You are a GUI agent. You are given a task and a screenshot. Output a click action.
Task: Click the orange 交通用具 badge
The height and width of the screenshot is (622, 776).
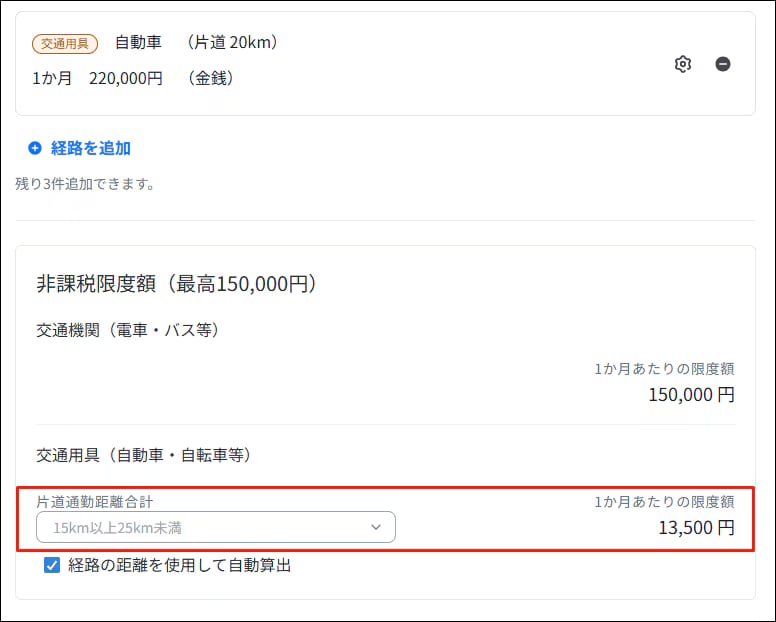pyautogui.click(x=67, y=43)
